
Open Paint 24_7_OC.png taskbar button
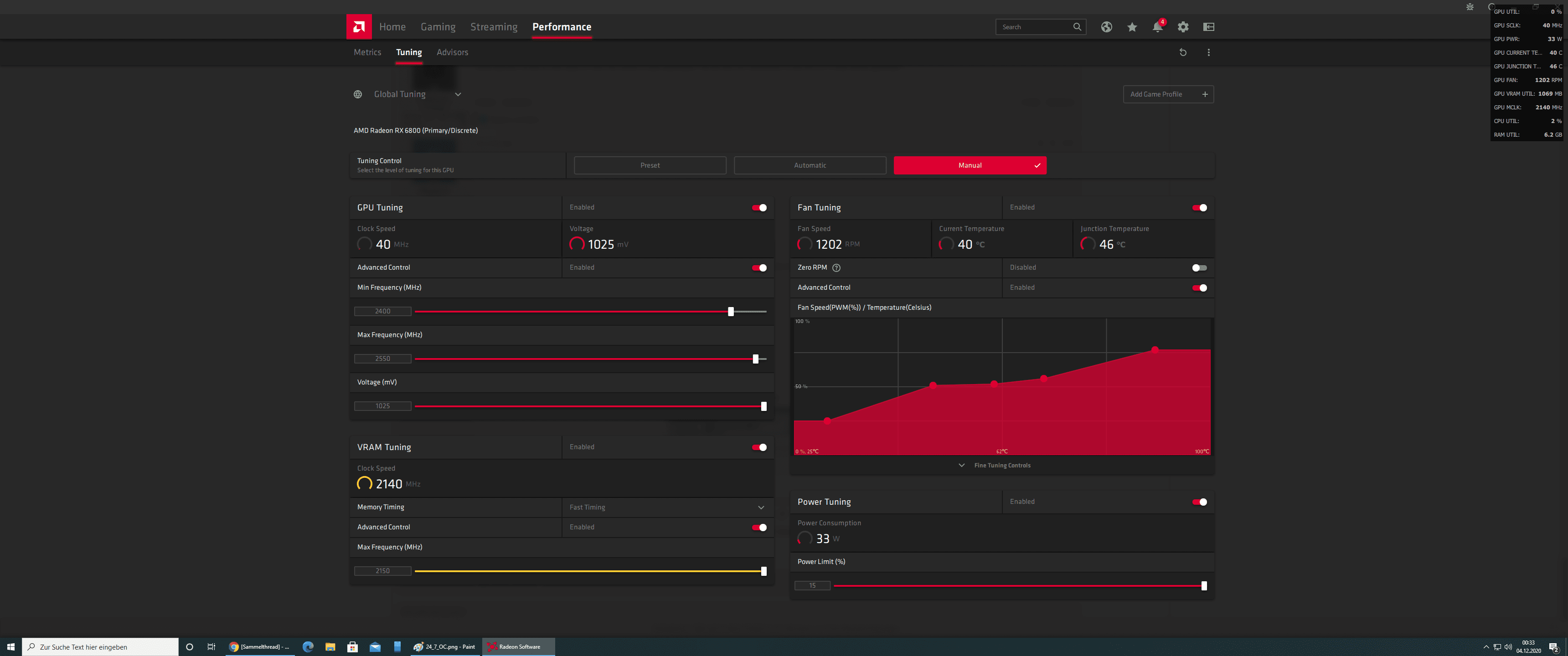(445, 647)
